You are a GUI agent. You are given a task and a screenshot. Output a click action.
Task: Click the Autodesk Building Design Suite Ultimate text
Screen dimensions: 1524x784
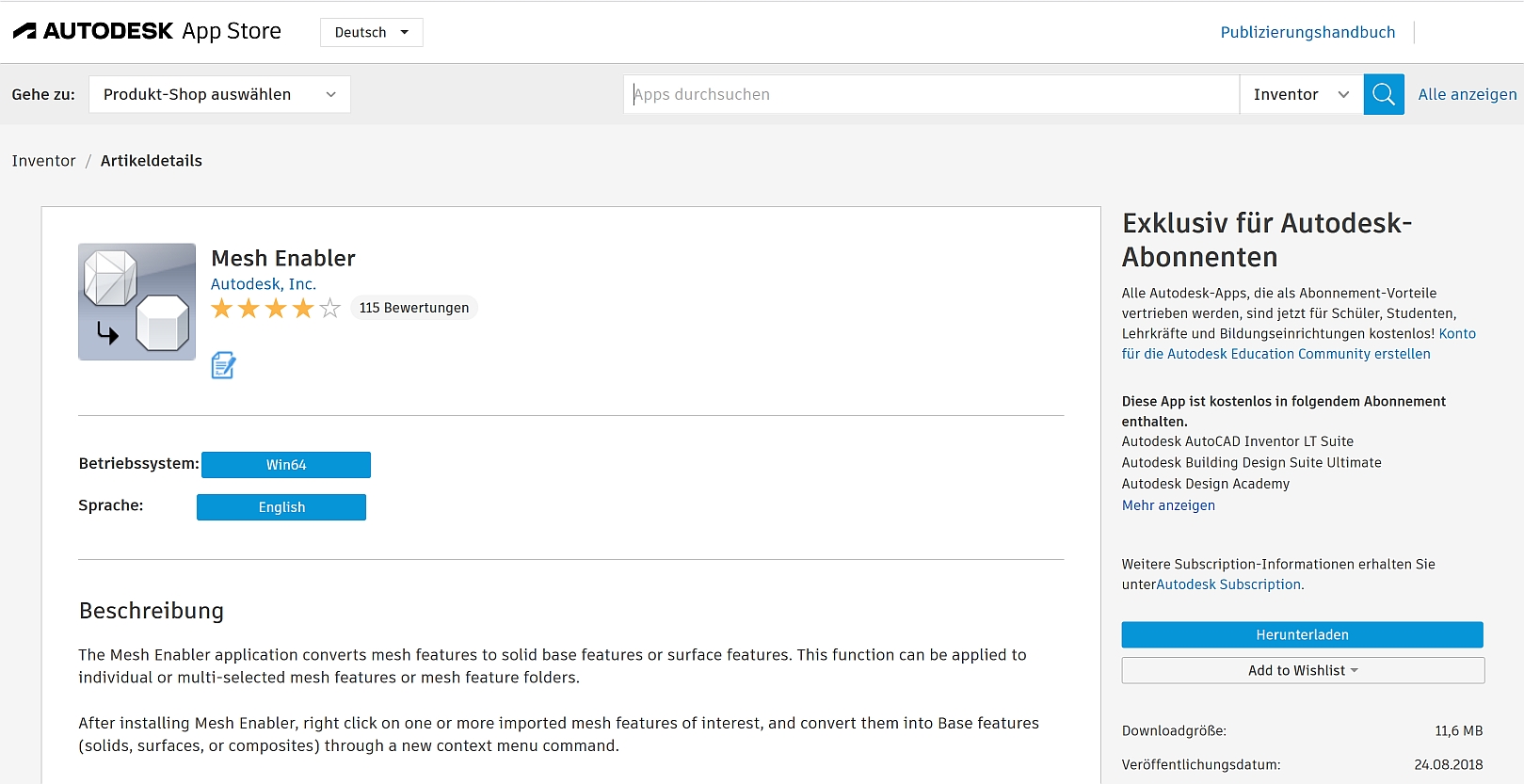(x=1251, y=463)
